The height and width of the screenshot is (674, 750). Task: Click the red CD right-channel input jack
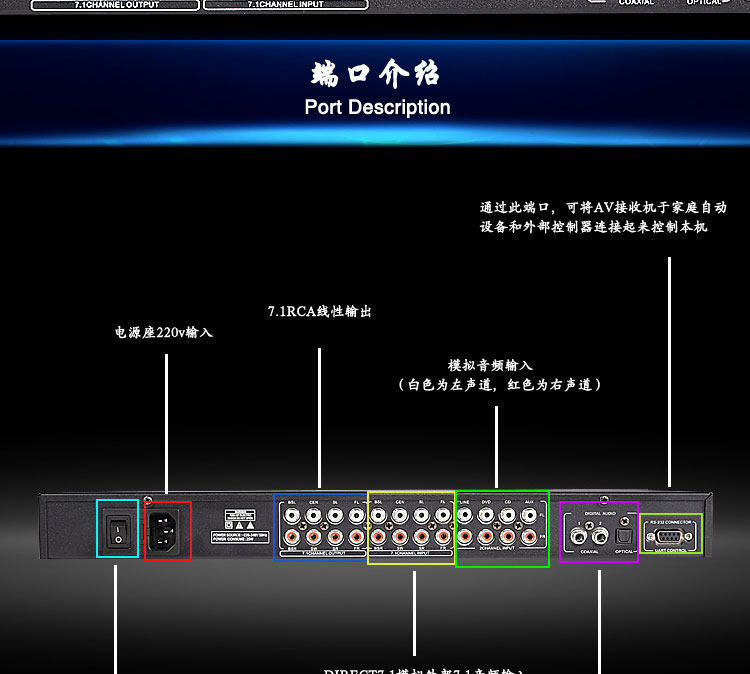point(507,536)
